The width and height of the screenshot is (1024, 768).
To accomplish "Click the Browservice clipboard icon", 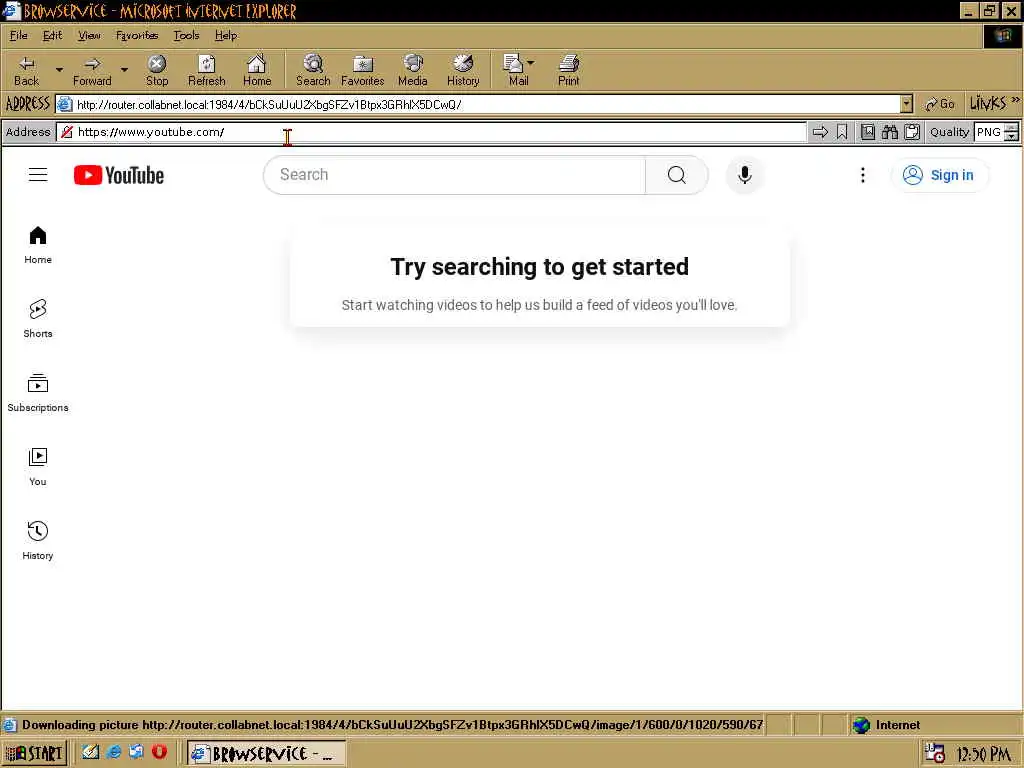I will click(x=912, y=133).
